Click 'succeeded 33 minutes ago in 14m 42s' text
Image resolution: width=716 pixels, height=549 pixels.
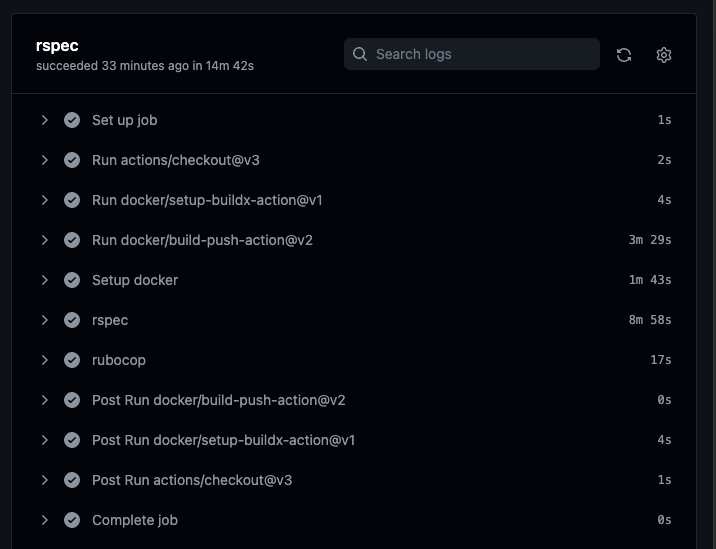[x=145, y=66]
